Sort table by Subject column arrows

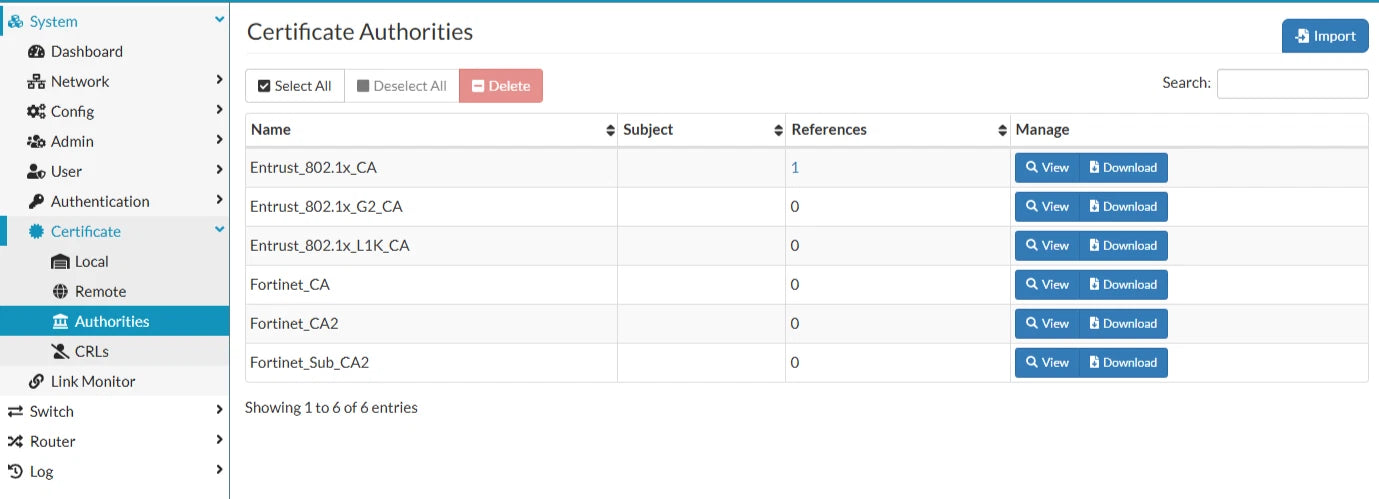pyautogui.click(x=778, y=130)
